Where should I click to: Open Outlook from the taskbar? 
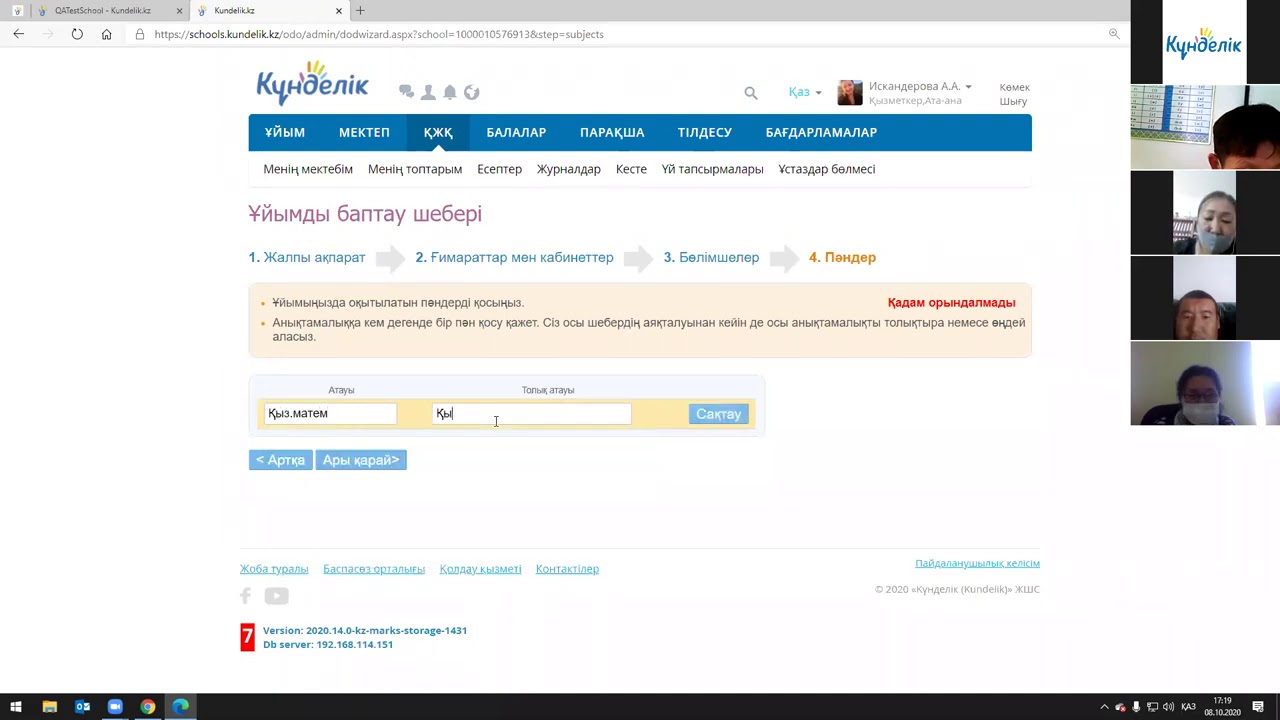83,707
